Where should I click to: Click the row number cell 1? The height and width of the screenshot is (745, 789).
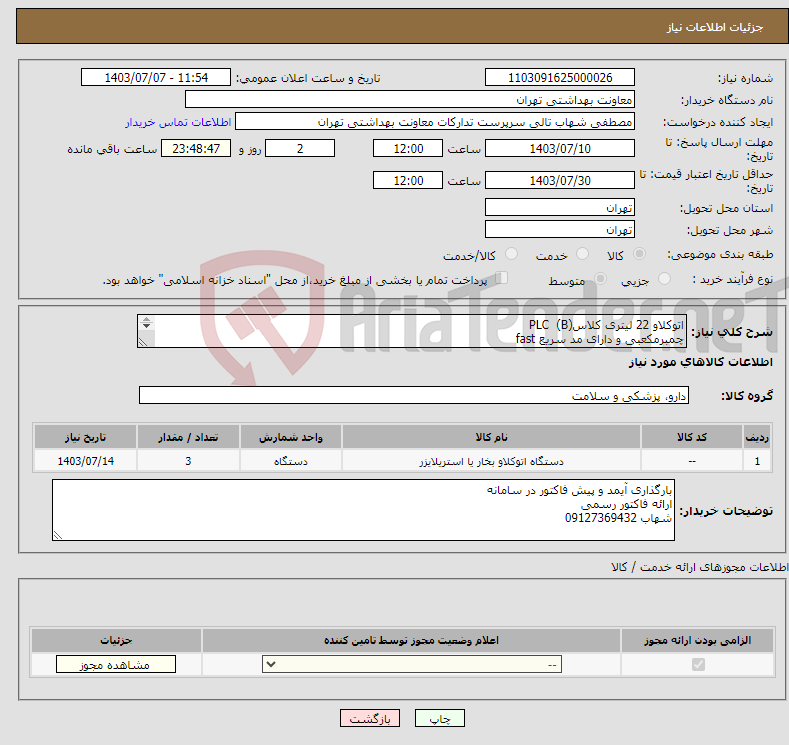coord(757,461)
